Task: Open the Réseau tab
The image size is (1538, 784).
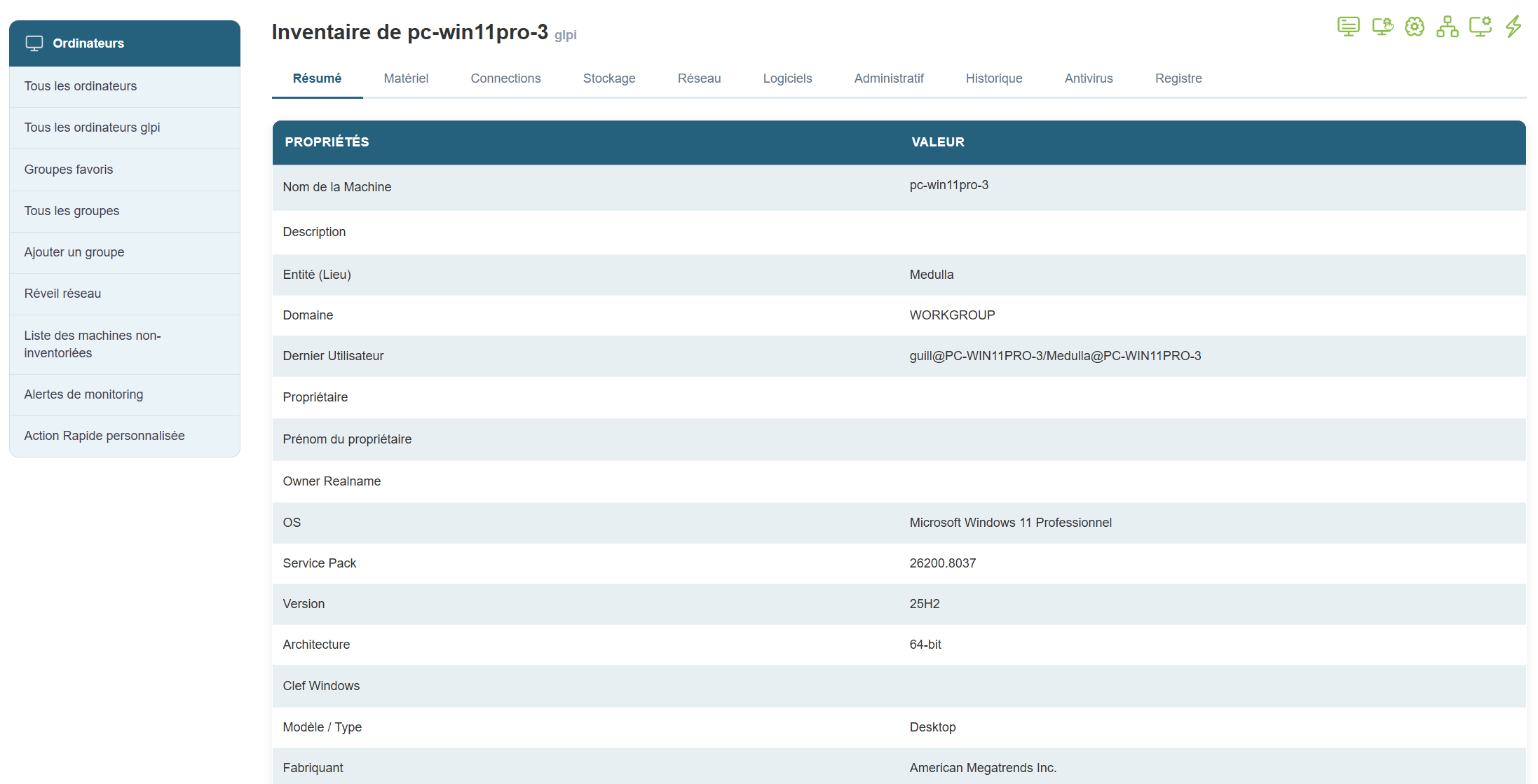Action: [699, 78]
